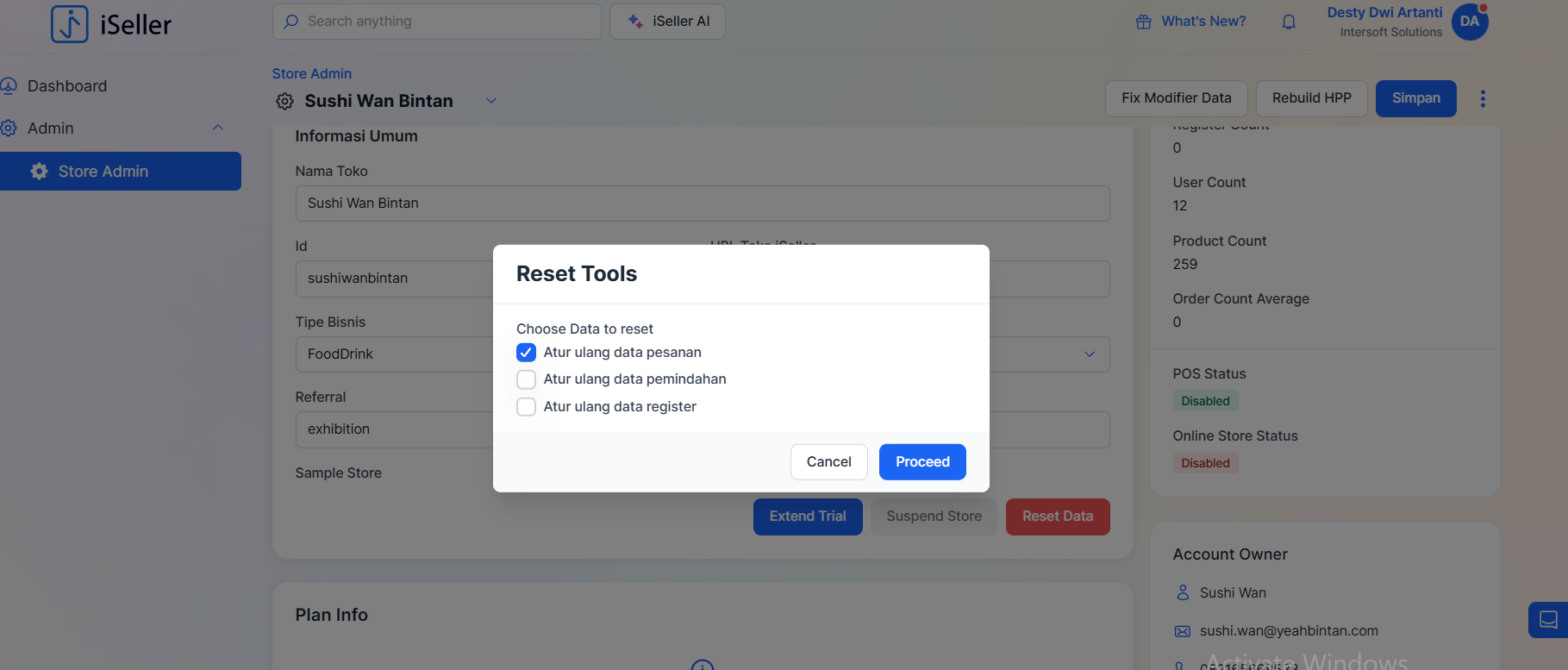Cancel the Reset Tools dialog
The width and height of the screenshot is (1568, 670).
pyautogui.click(x=828, y=462)
